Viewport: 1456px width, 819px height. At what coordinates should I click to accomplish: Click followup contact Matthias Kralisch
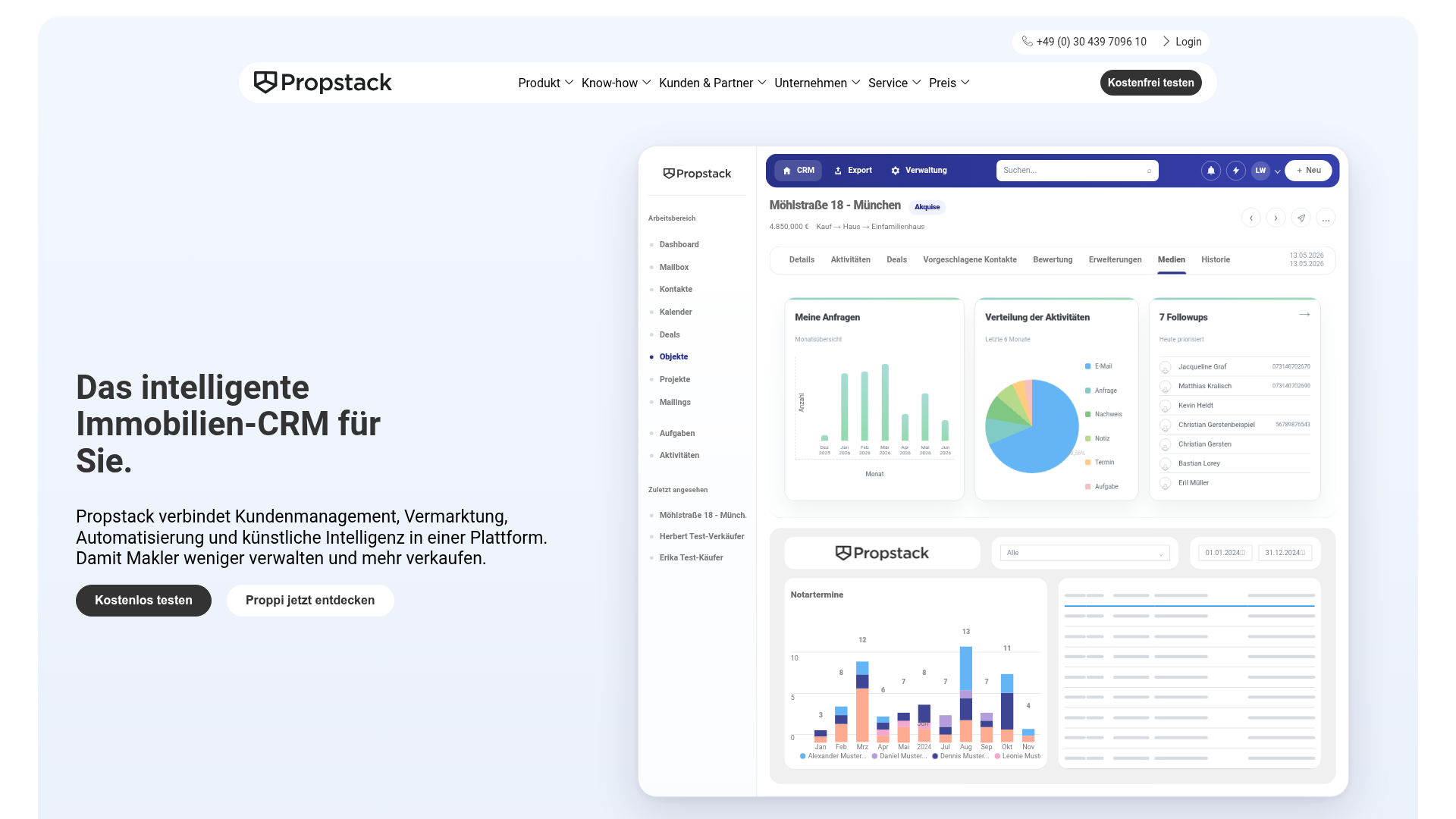click(x=1205, y=386)
